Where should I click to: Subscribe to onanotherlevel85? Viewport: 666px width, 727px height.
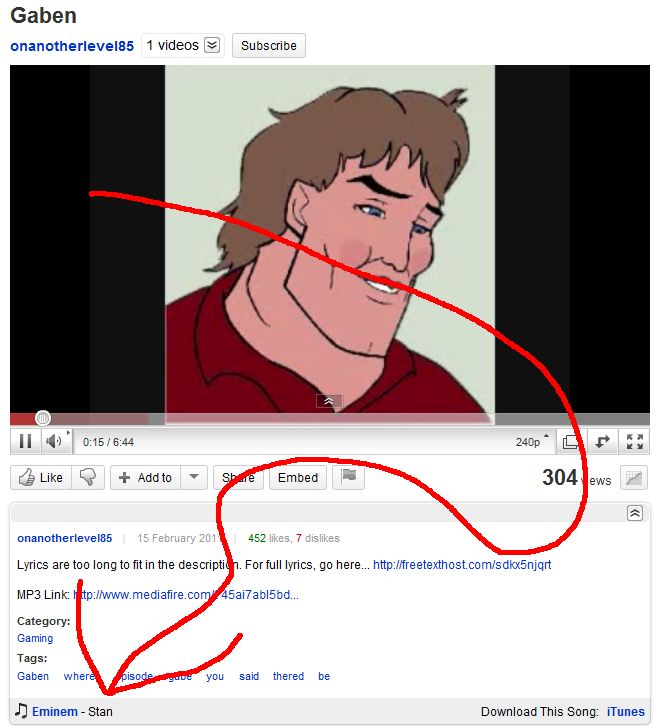tap(269, 45)
